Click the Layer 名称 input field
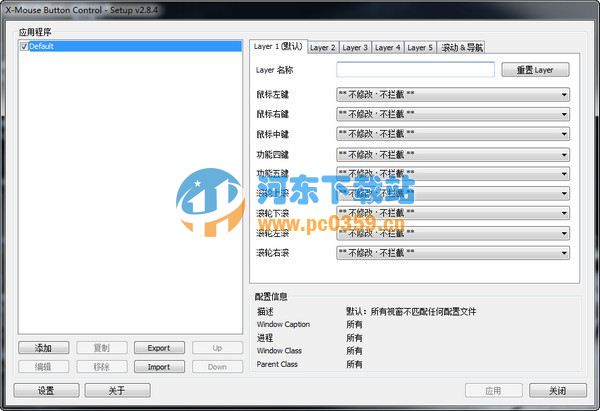This screenshot has width=600, height=411. coord(415,70)
